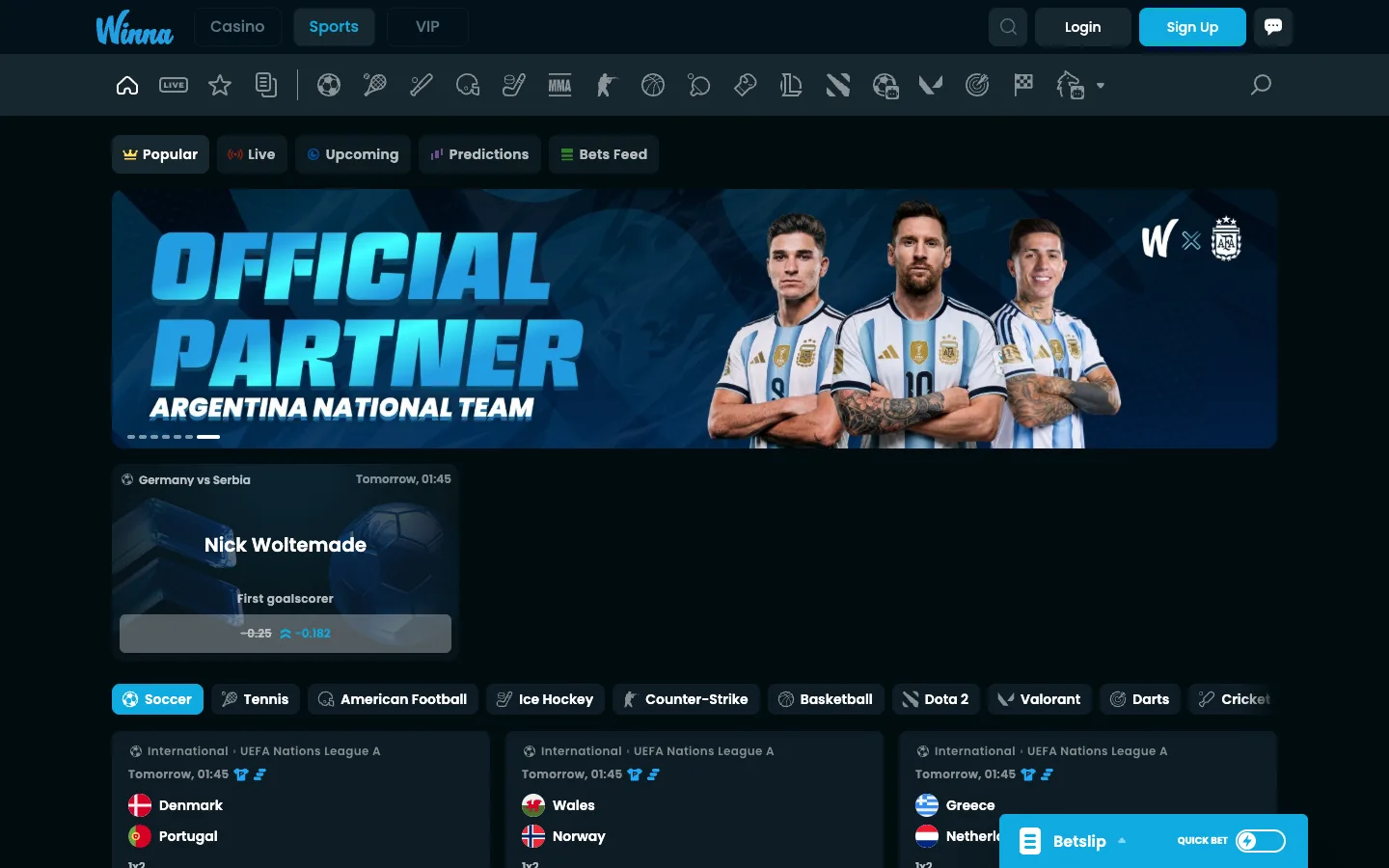The width and height of the screenshot is (1389, 868).
Task: Open the Bets Feed tab
Action: pyautogui.click(x=604, y=154)
